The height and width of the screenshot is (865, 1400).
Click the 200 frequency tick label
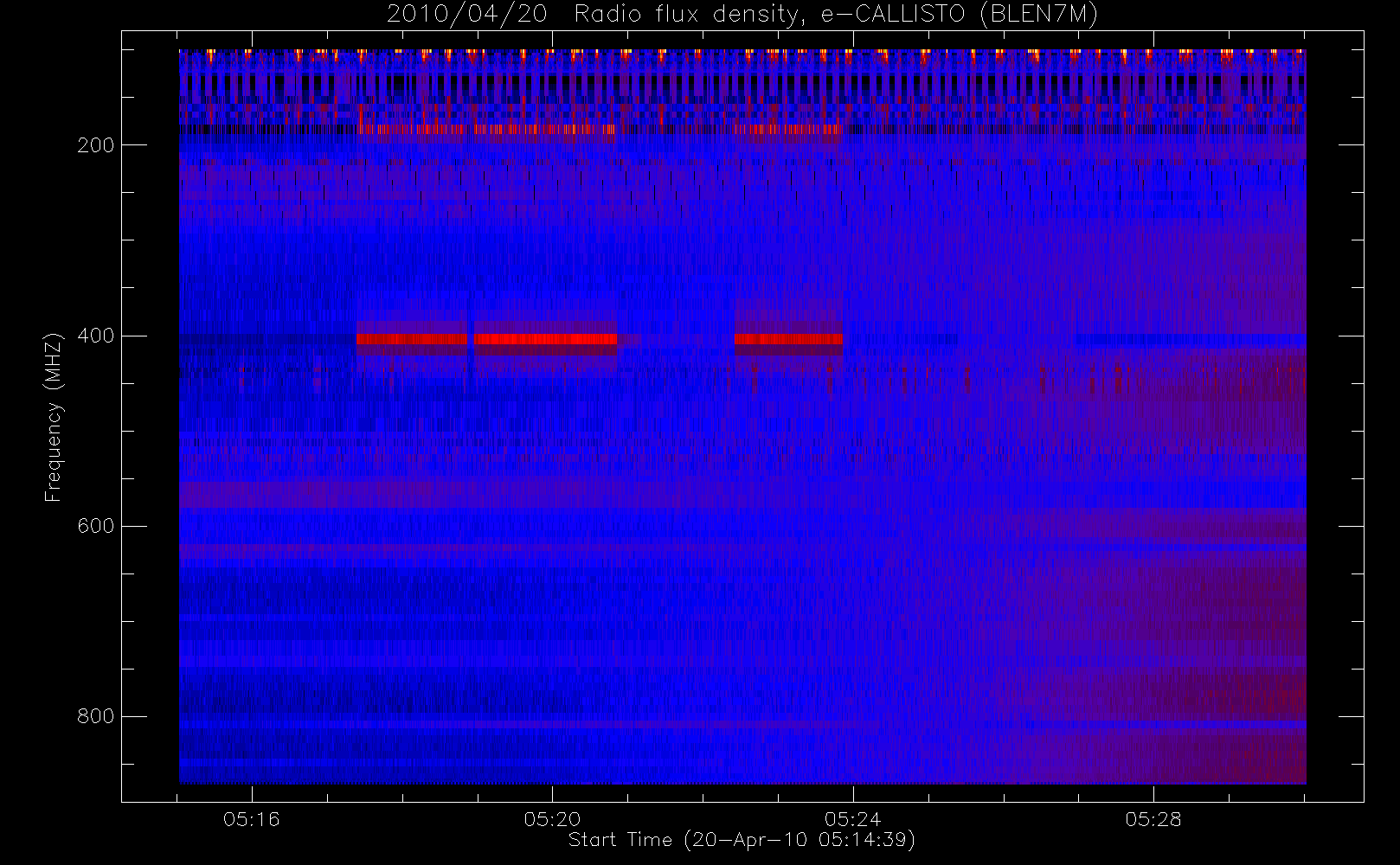pos(96,145)
